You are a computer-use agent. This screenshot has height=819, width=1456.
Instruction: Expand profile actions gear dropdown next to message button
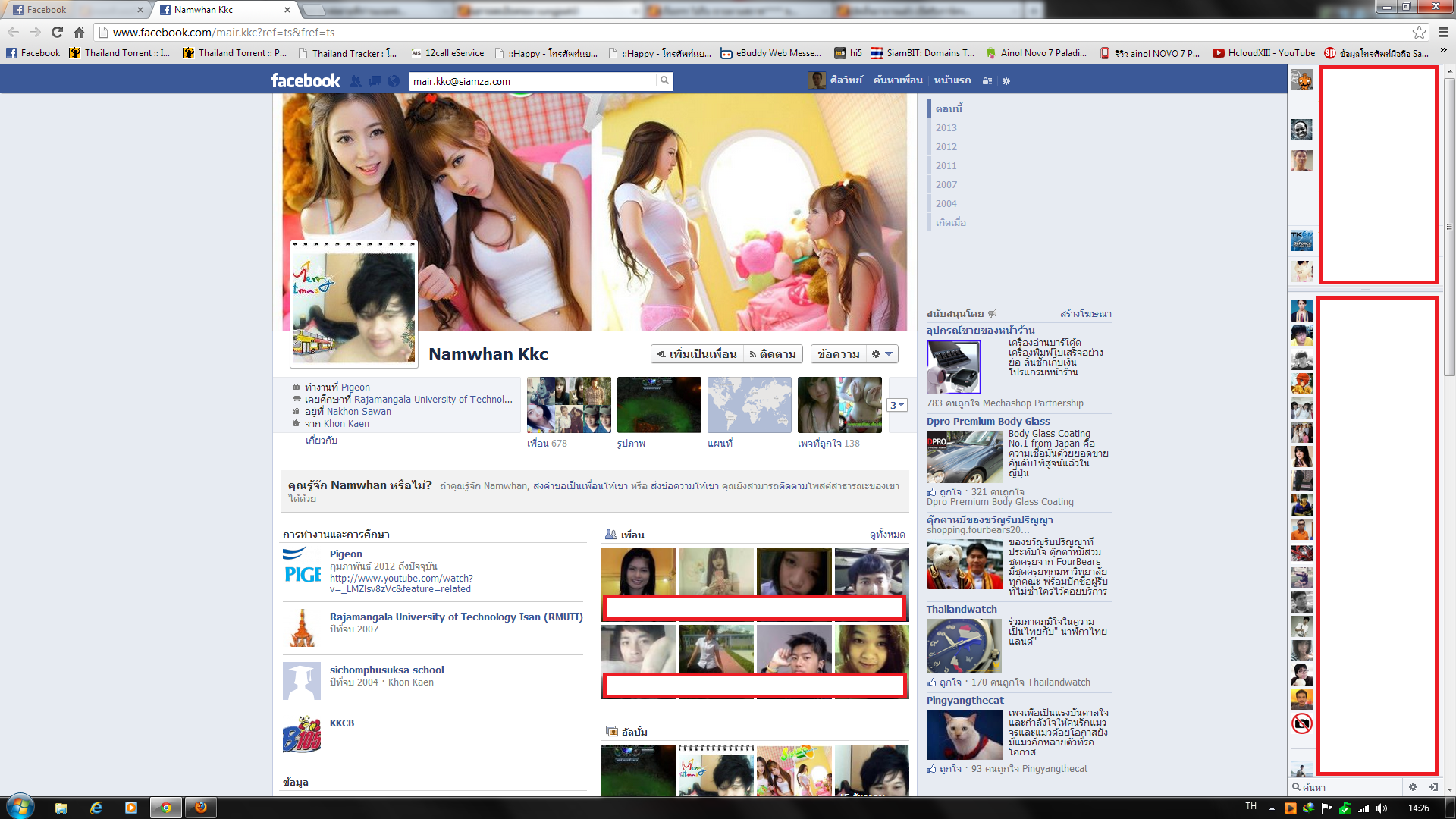tap(882, 354)
